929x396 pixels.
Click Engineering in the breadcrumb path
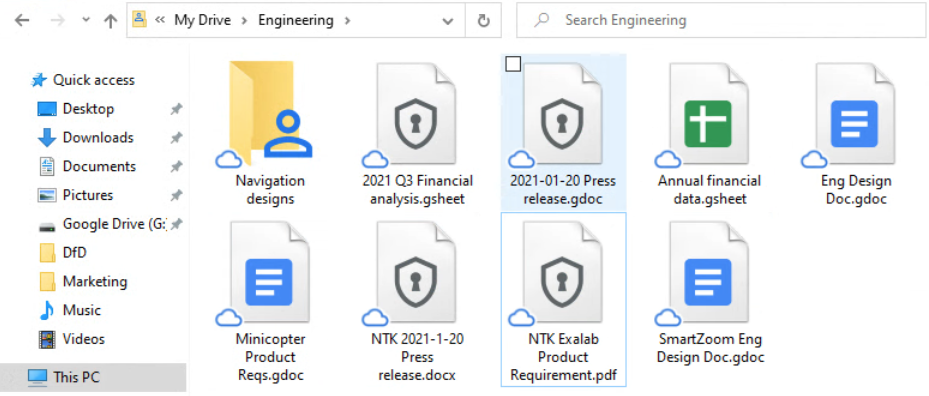point(296,20)
